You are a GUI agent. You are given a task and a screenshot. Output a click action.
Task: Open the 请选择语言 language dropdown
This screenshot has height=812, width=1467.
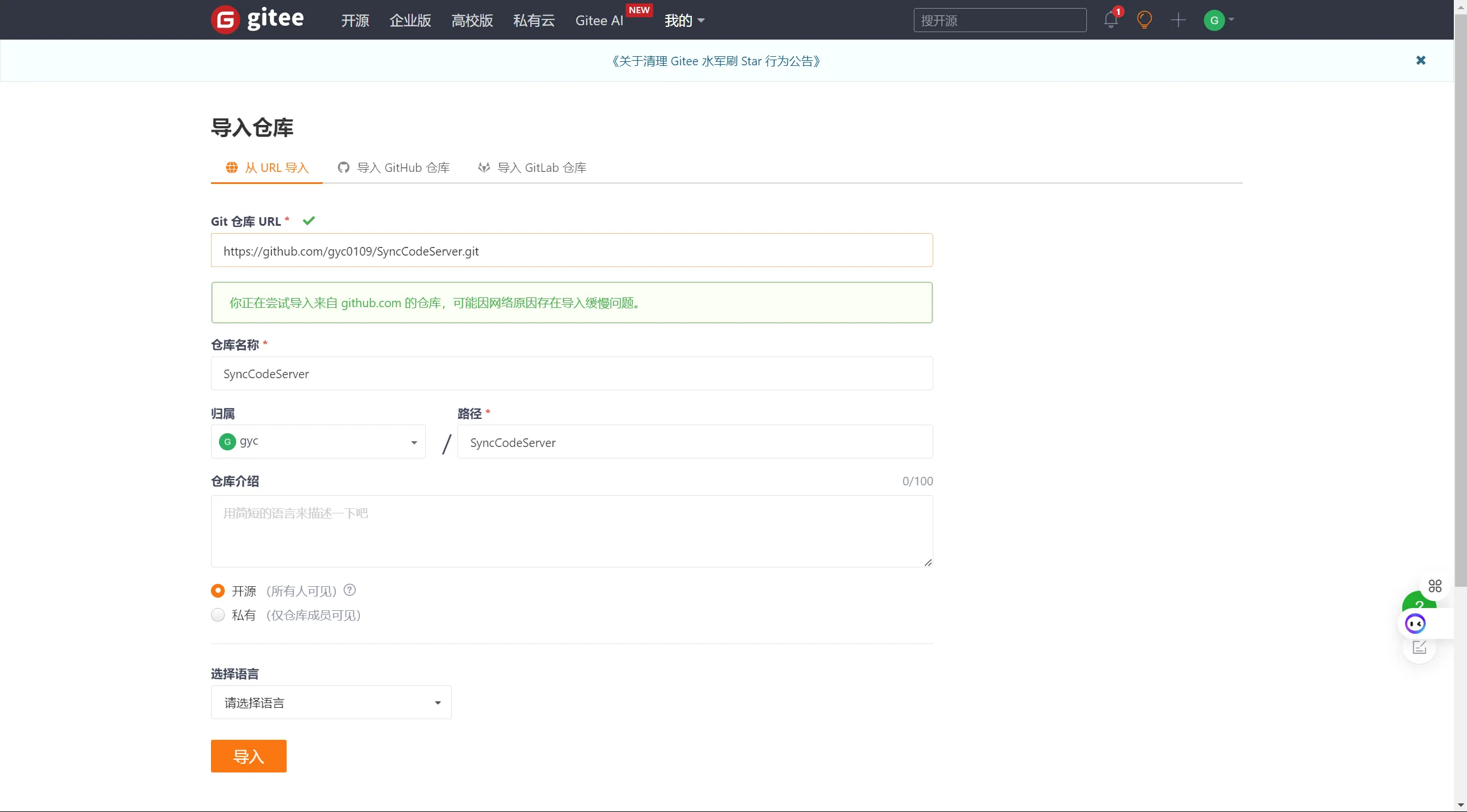tap(331, 703)
